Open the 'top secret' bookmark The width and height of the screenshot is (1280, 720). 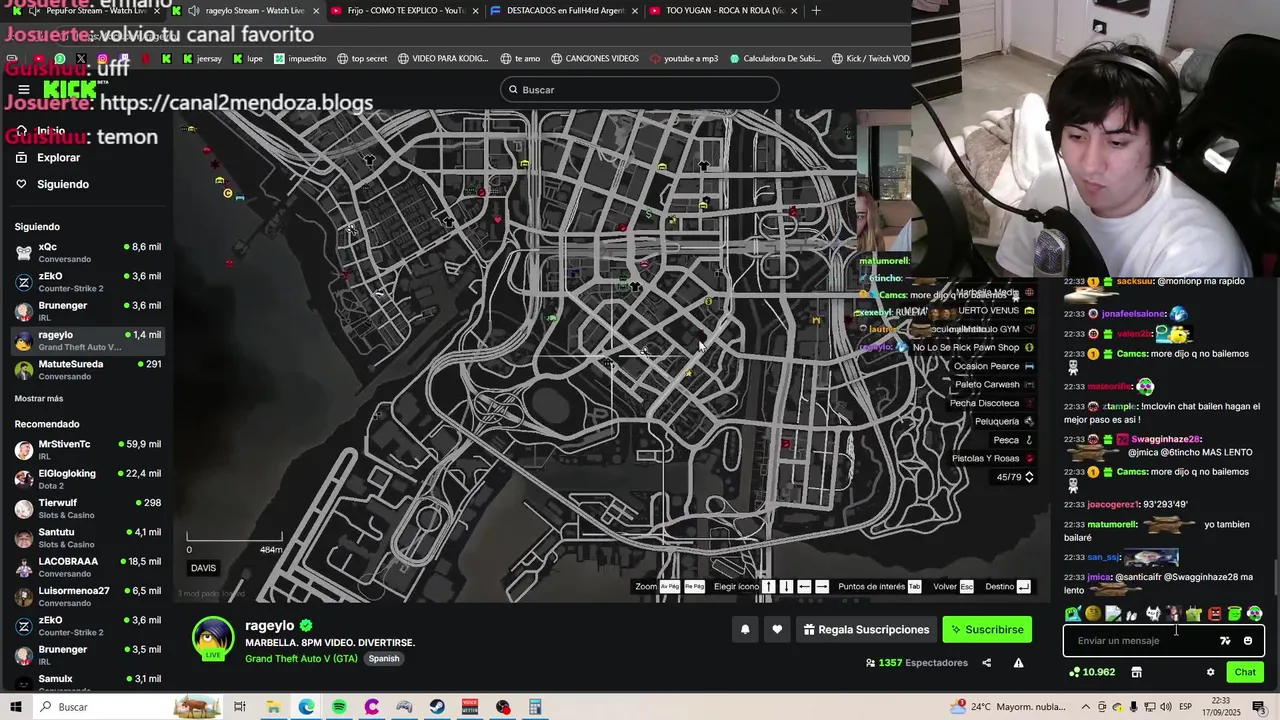click(x=362, y=58)
